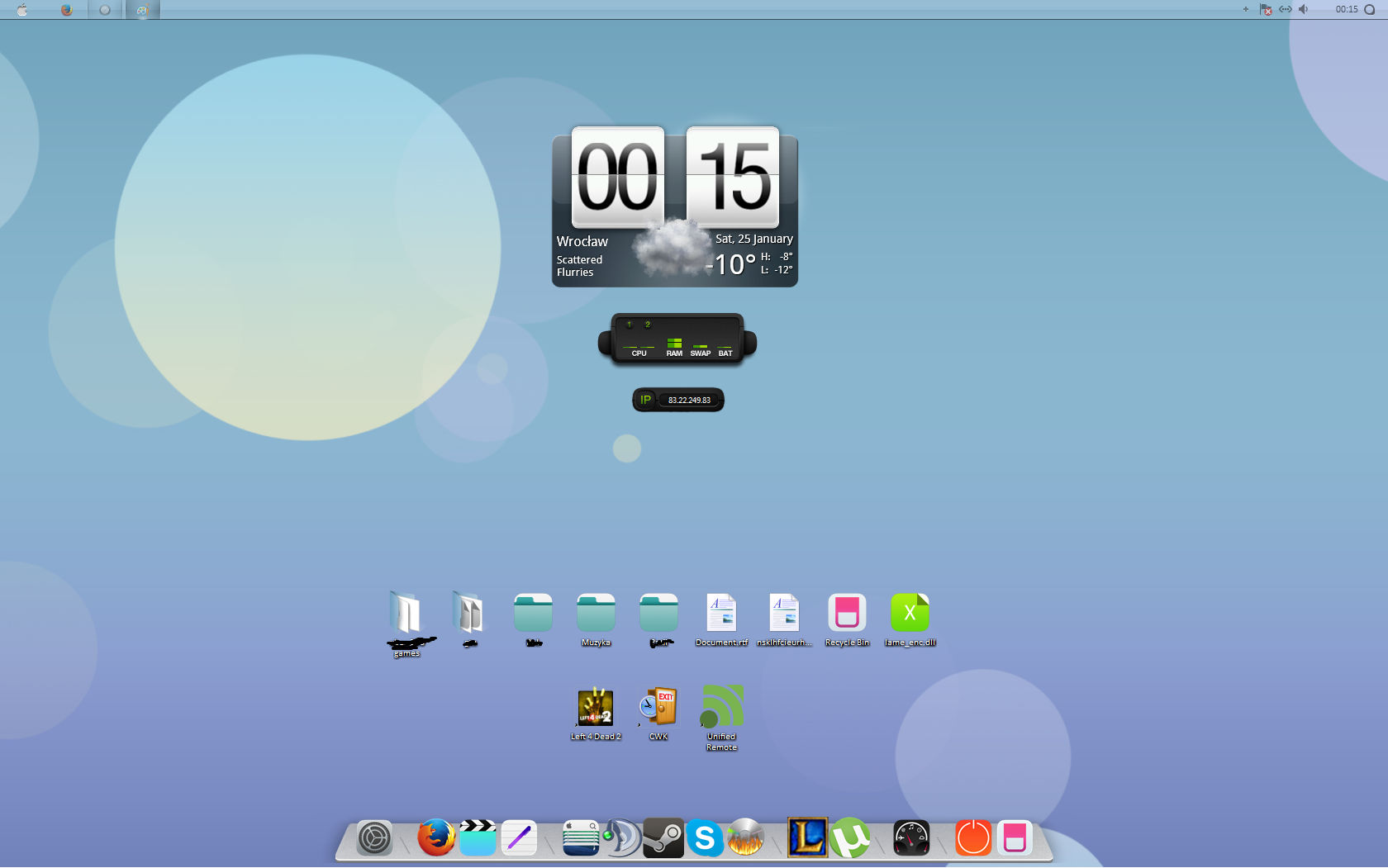1388x868 pixels.
Task: Select the gray circle taskbar button
Action: (105, 10)
